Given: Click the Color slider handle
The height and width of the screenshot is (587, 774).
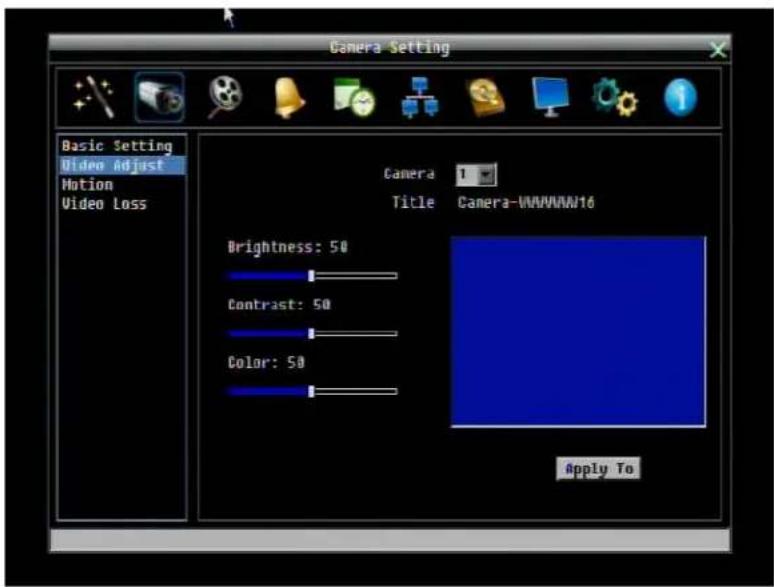Looking at the screenshot, I should (x=311, y=391).
